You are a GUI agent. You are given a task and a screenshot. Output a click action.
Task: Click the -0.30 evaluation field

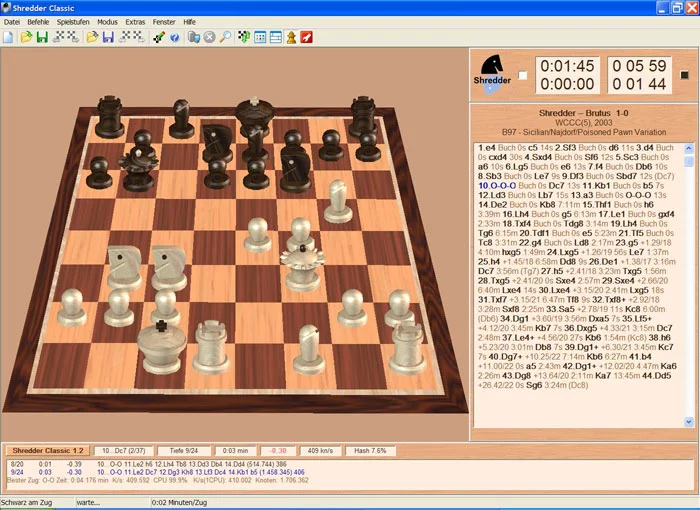278,451
